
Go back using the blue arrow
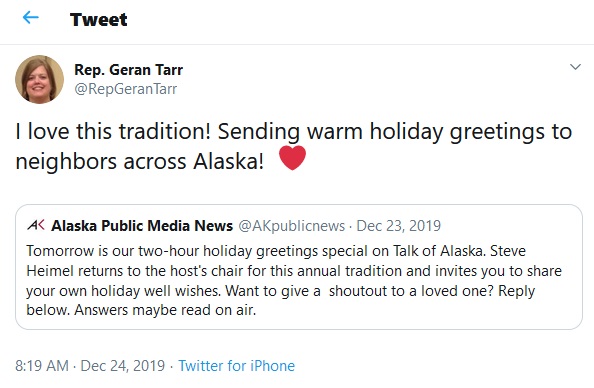coord(31,17)
